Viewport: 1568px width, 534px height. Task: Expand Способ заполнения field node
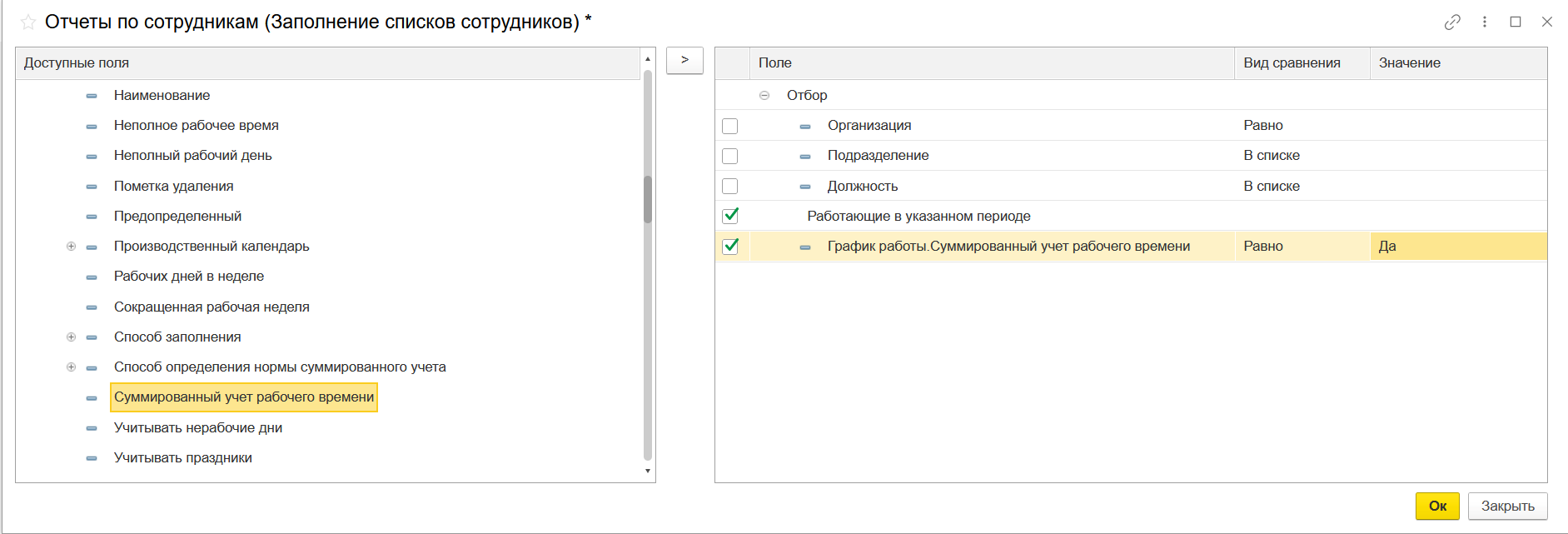tap(71, 337)
